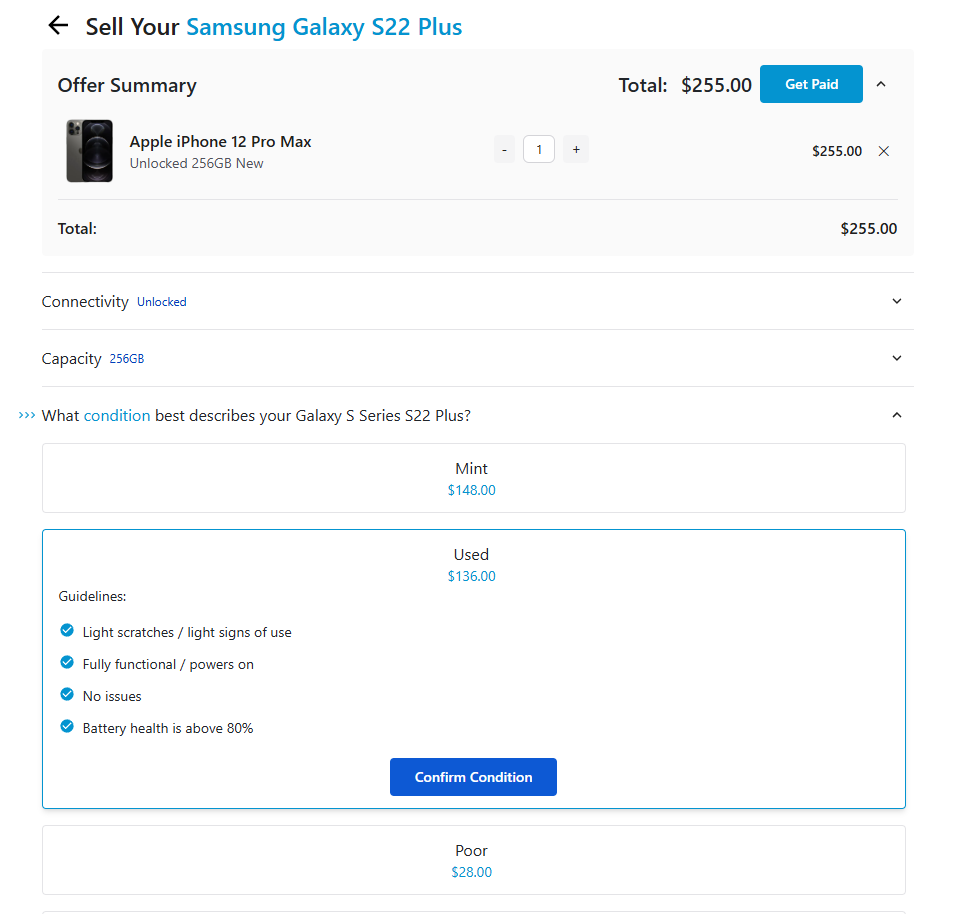This screenshot has height=914, width=964.
Task: Click the Confirm Condition button
Action: click(x=473, y=777)
